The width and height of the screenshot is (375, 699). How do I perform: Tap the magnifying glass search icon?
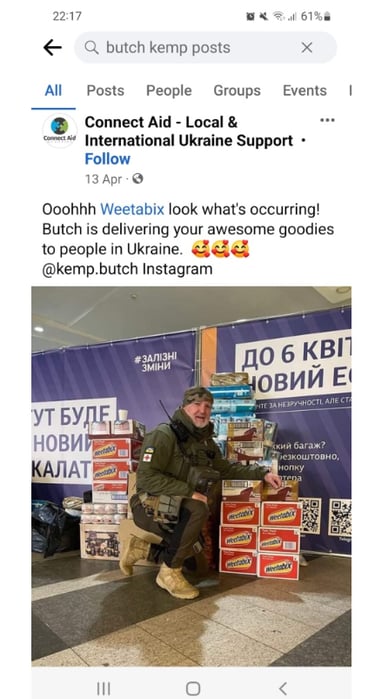click(x=91, y=47)
